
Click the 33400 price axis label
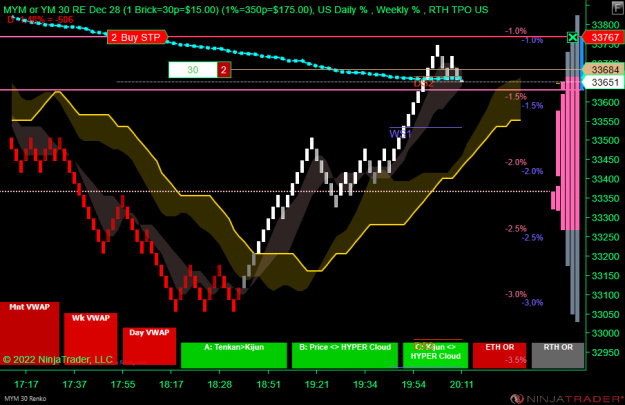pos(605,179)
